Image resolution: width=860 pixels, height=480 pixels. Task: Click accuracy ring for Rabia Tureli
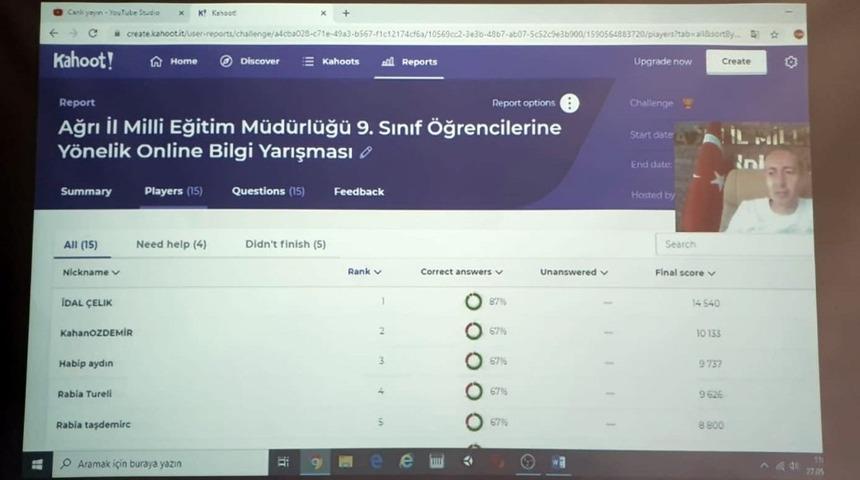[x=474, y=391]
